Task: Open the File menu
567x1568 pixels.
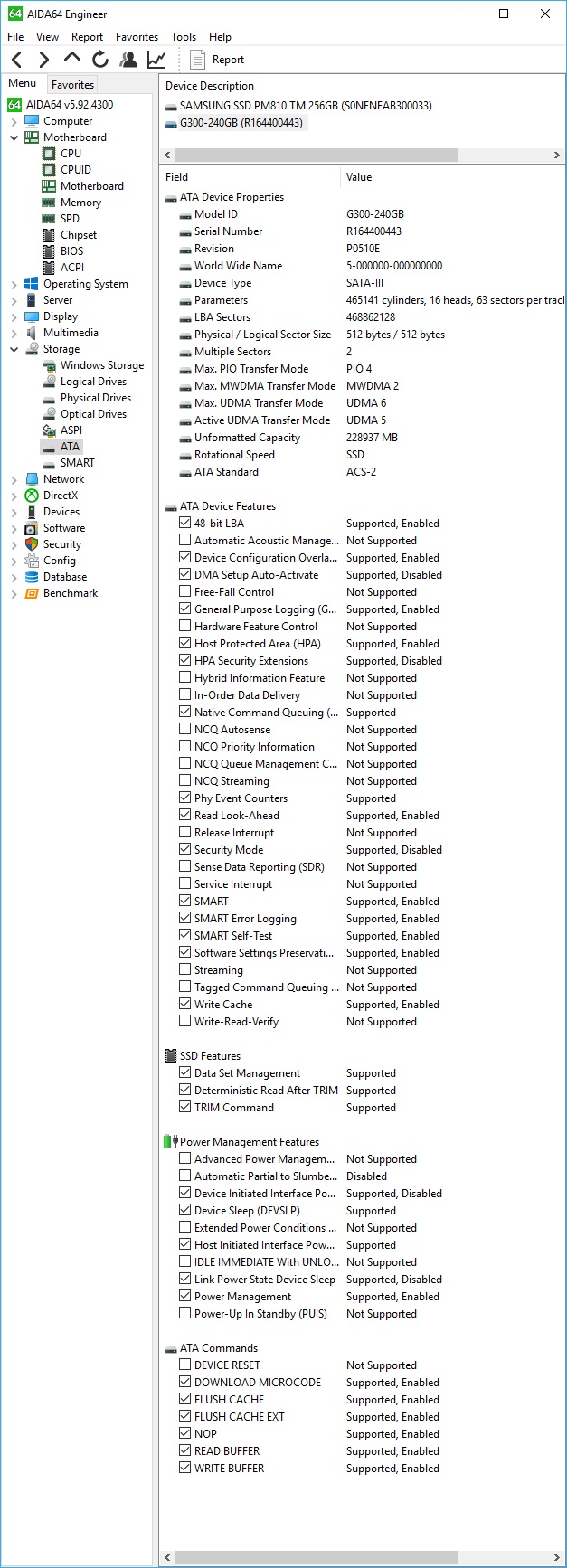Action: [x=15, y=37]
